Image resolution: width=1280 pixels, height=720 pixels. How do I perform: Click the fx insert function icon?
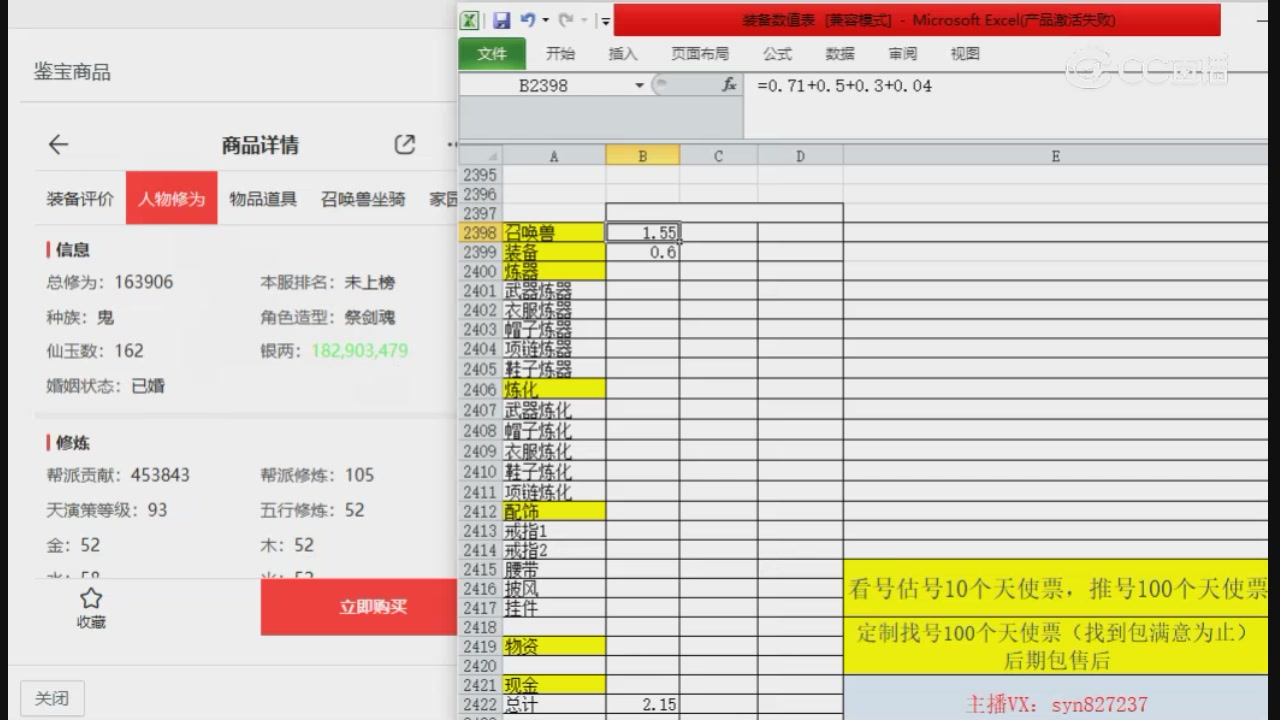click(729, 86)
